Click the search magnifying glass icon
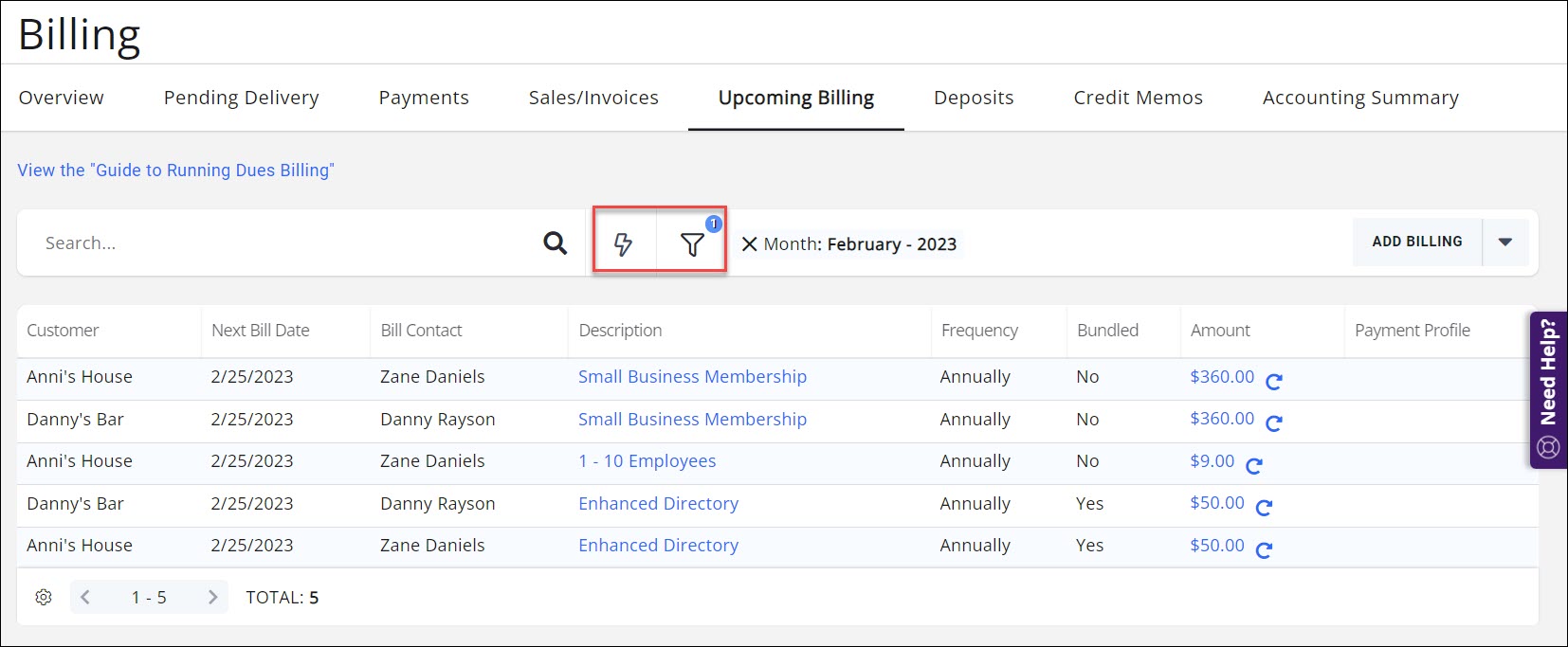 (x=555, y=243)
